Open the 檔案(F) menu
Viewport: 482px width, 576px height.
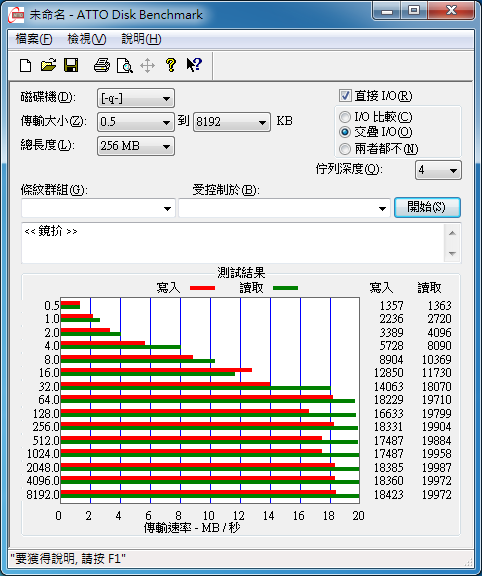click(33, 39)
